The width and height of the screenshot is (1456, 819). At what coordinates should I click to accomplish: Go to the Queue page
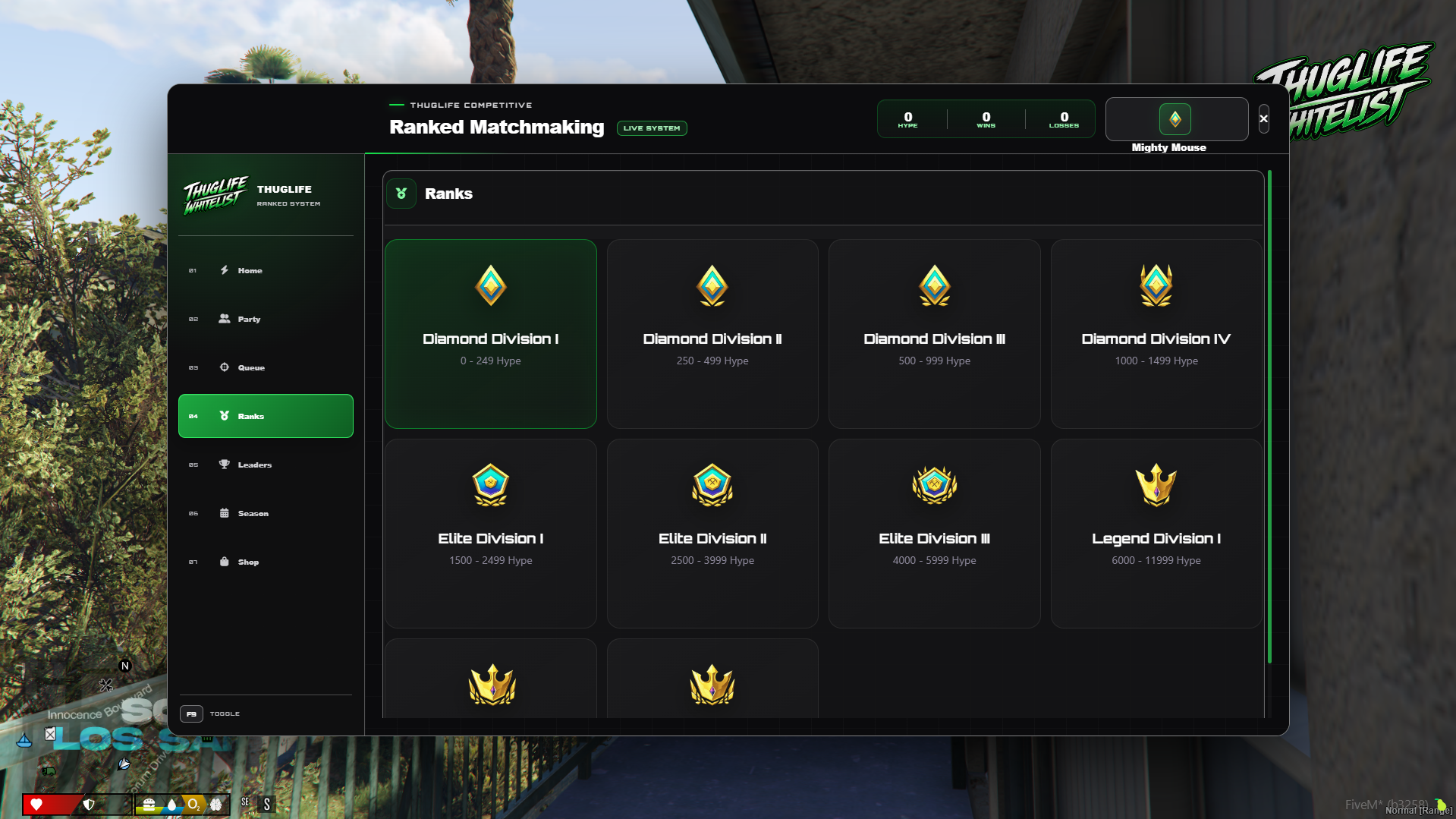coord(266,367)
